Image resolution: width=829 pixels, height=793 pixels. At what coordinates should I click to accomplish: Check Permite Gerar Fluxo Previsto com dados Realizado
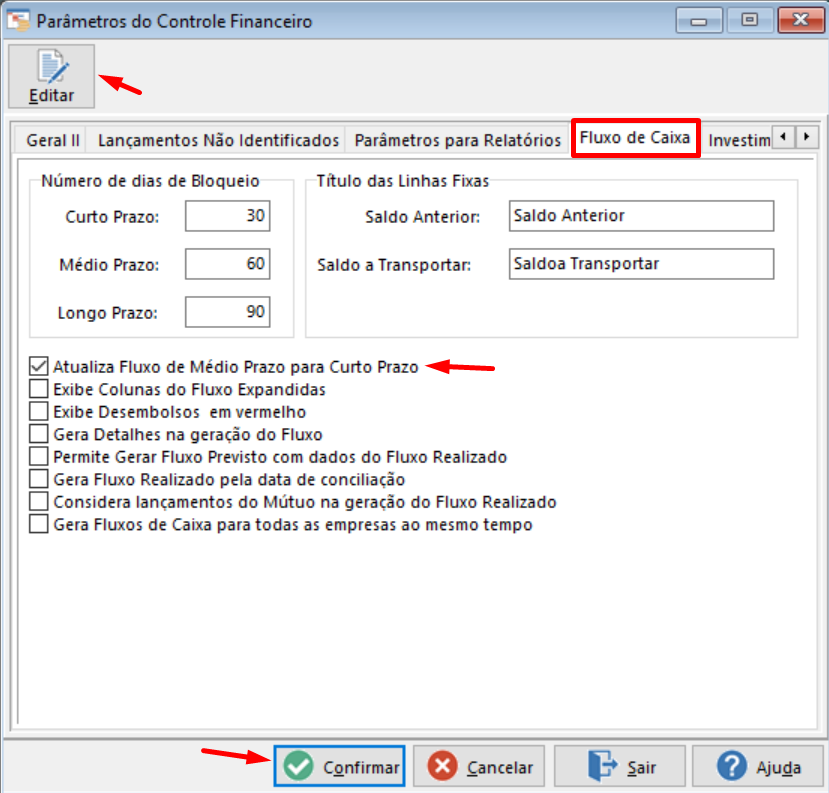[39, 456]
